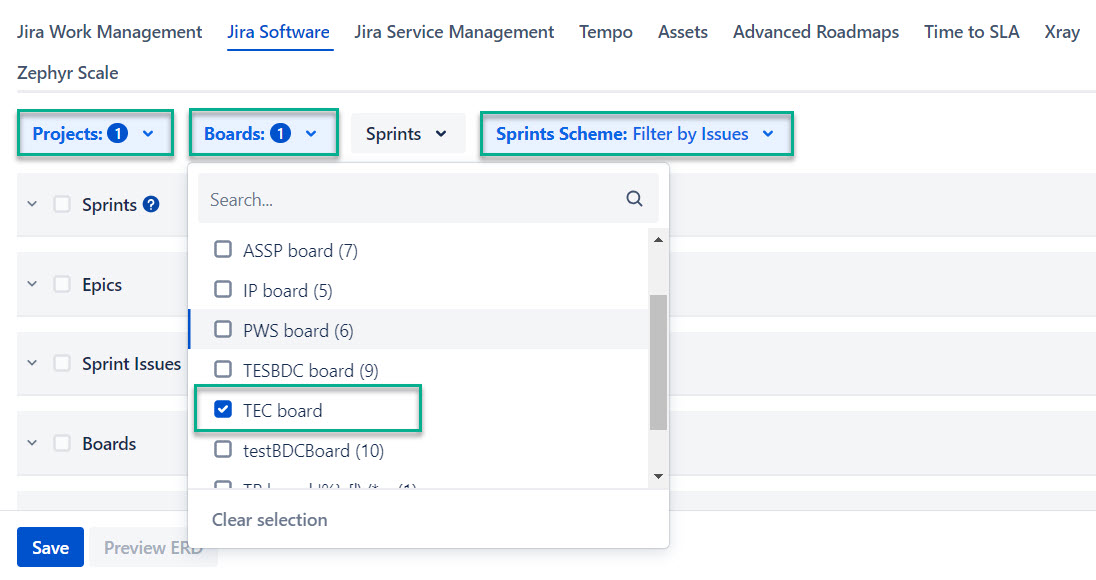The width and height of the screenshot is (1096, 580).
Task: Click the Sprints help question mark icon
Action: tap(151, 205)
